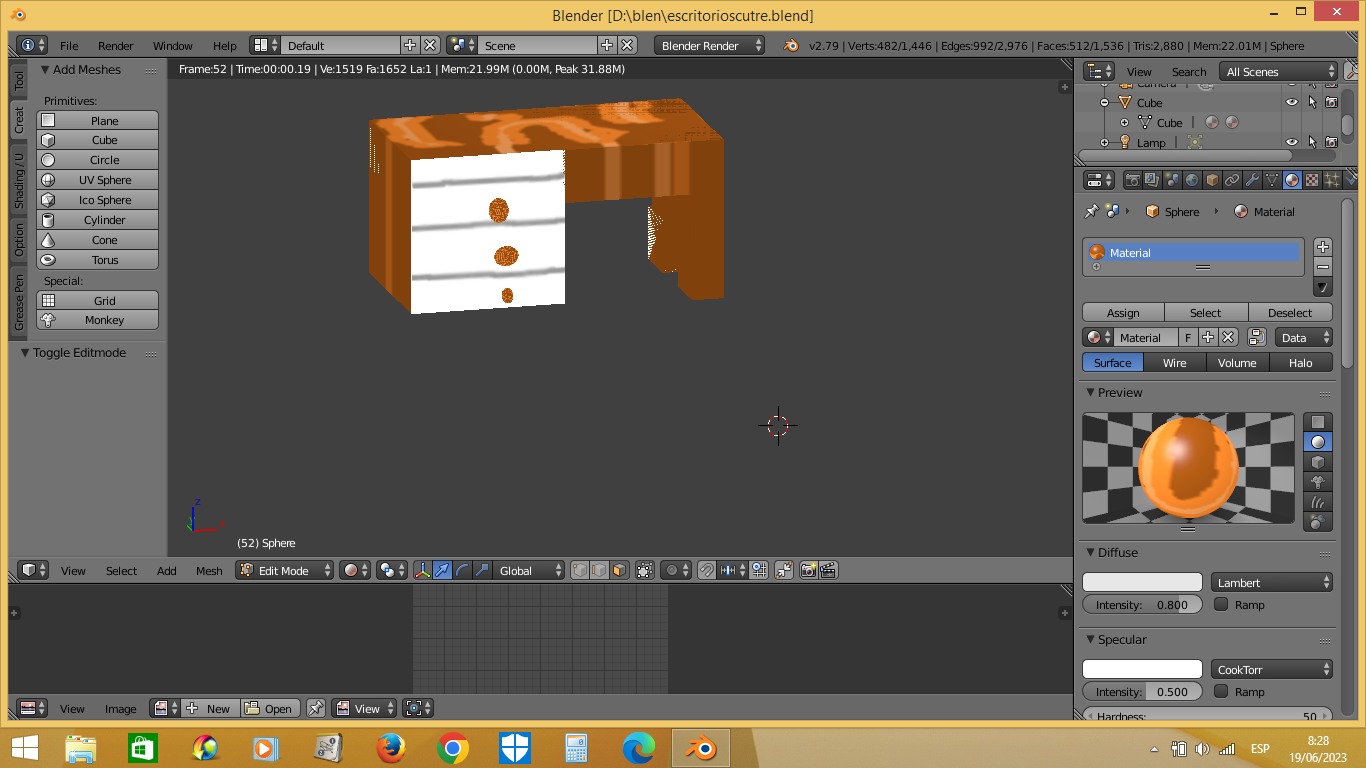1366x768 pixels.
Task: Open the Render Layers properties tab icon
Action: [1152, 180]
